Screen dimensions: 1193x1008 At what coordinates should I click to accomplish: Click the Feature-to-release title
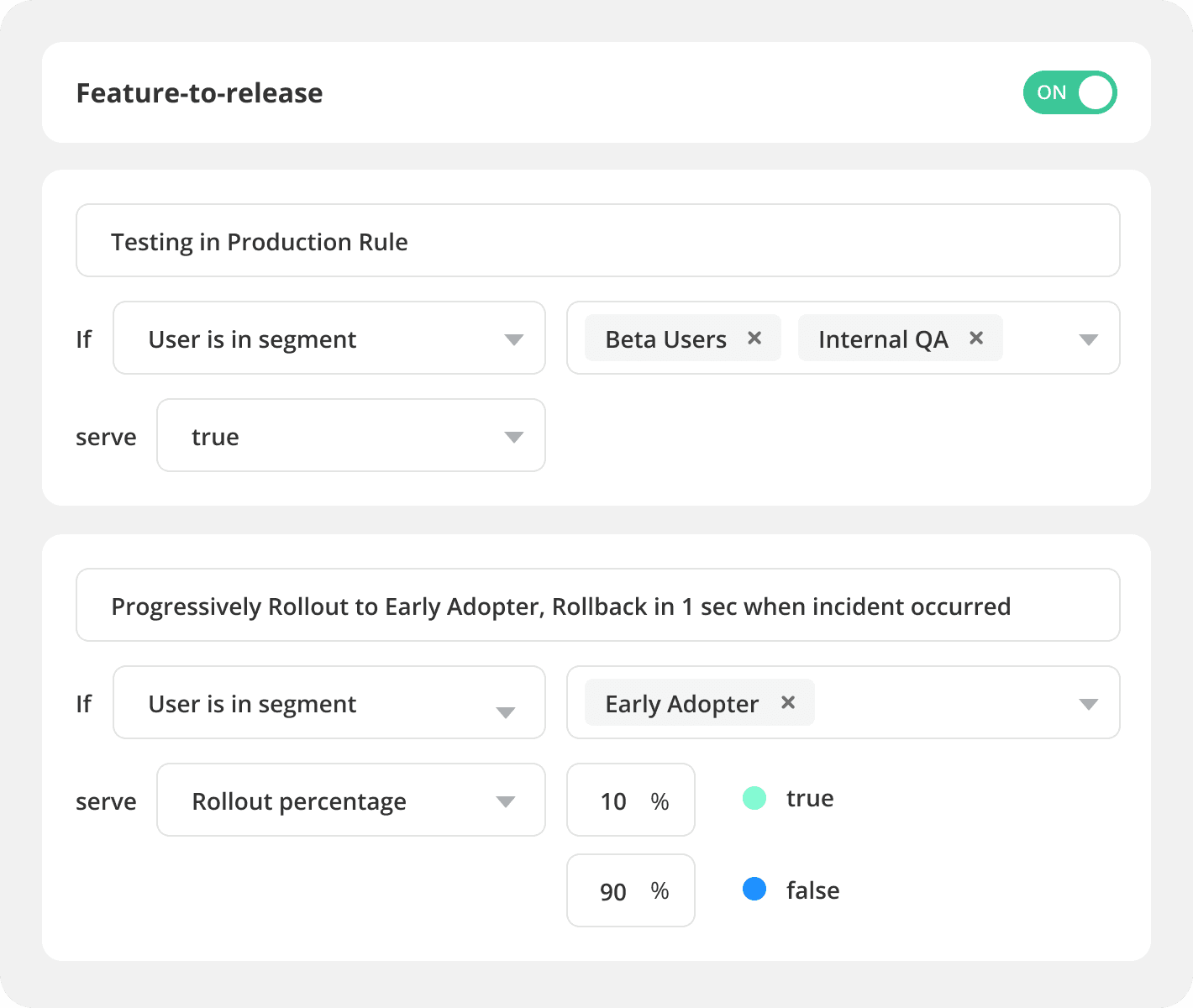click(x=200, y=93)
